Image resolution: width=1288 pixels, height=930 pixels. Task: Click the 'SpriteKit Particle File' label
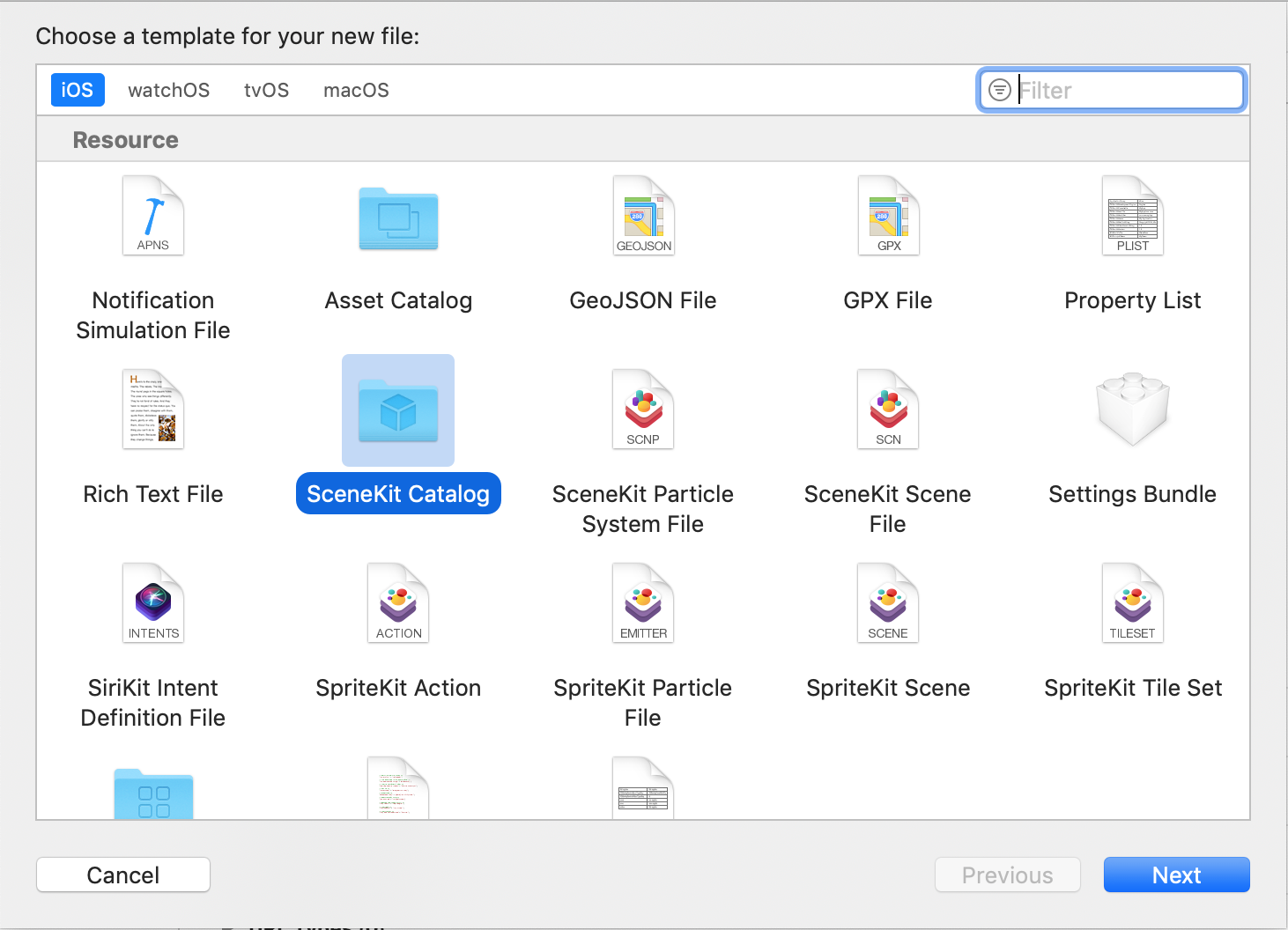pos(643,703)
